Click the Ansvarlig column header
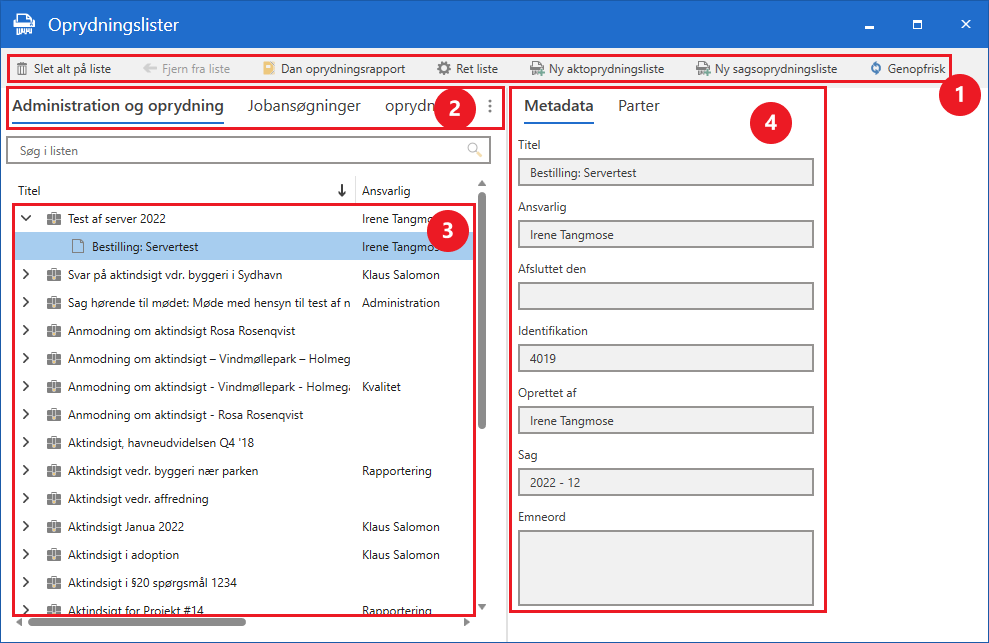 386,191
